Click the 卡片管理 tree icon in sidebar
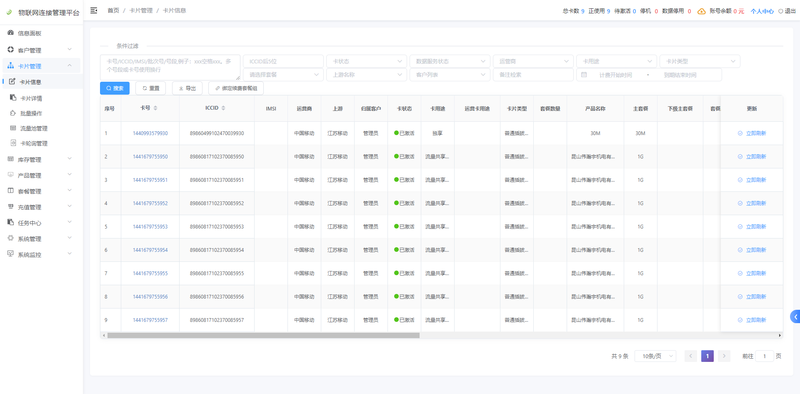This screenshot has height=394, width=800. click(11, 66)
